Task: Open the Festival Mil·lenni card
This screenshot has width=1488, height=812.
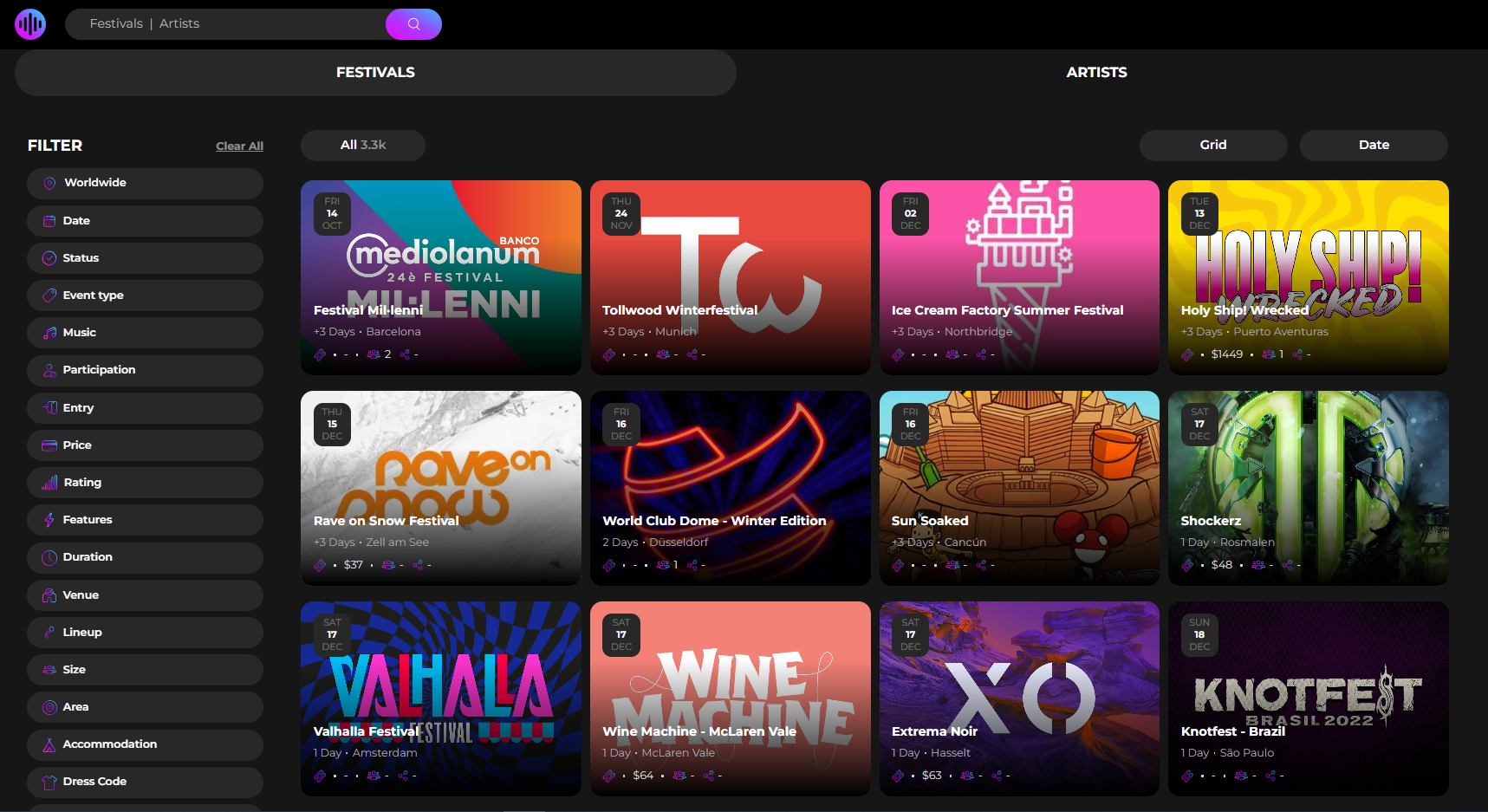Action: coord(441,277)
